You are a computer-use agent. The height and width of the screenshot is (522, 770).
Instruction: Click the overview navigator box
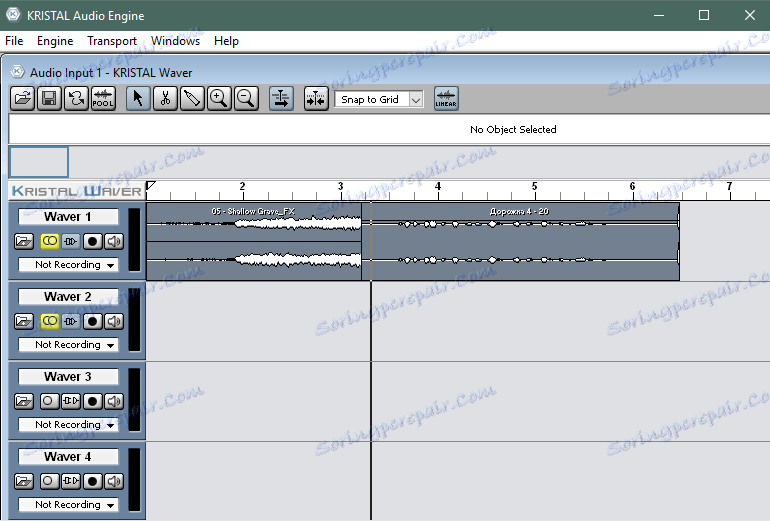(39, 162)
